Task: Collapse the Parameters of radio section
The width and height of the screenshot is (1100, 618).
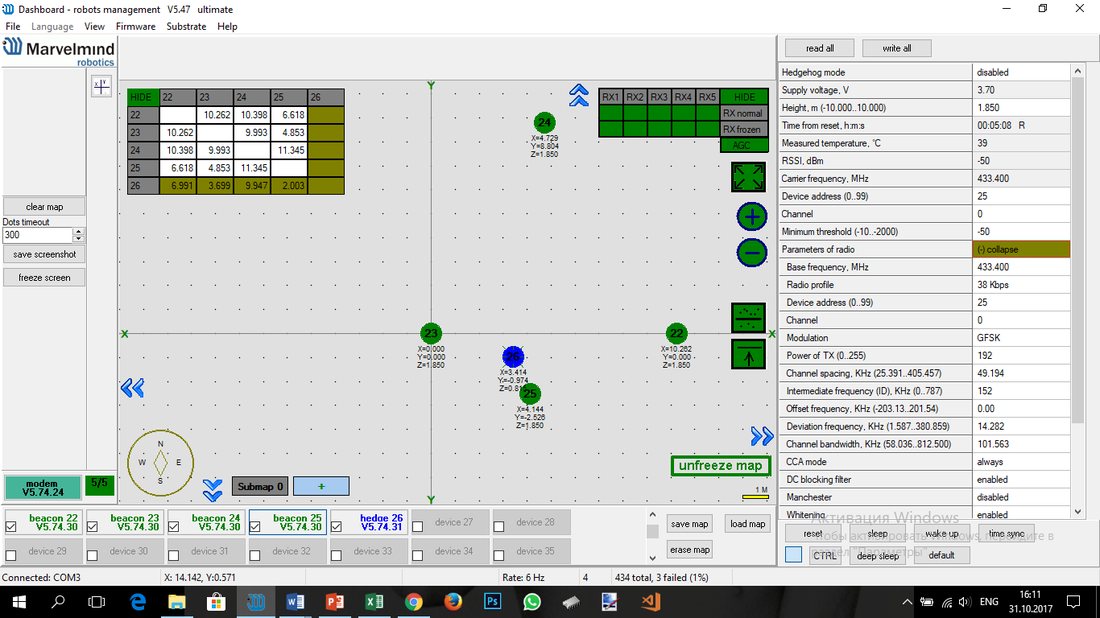Action: click(x=1021, y=249)
